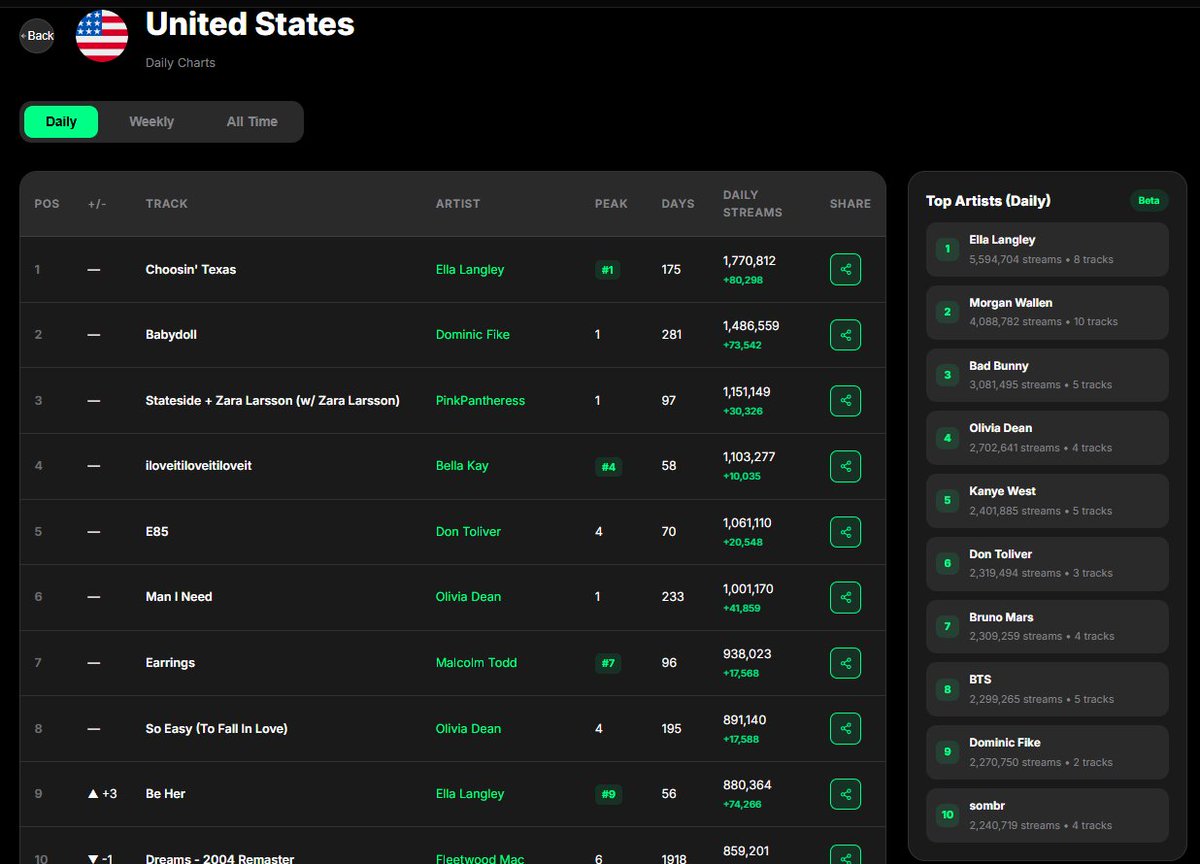The height and width of the screenshot is (864, 1200).
Task: Click the Stateside + Zara Larsson track title
Action: tap(273, 400)
